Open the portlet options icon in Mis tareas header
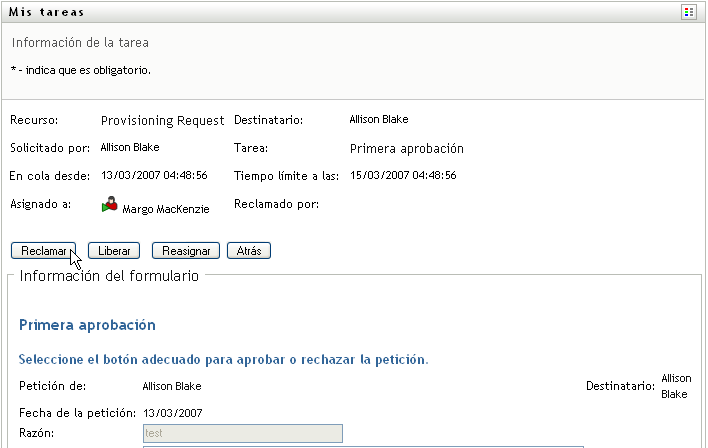708x448 pixels. (x=689, y=12)
